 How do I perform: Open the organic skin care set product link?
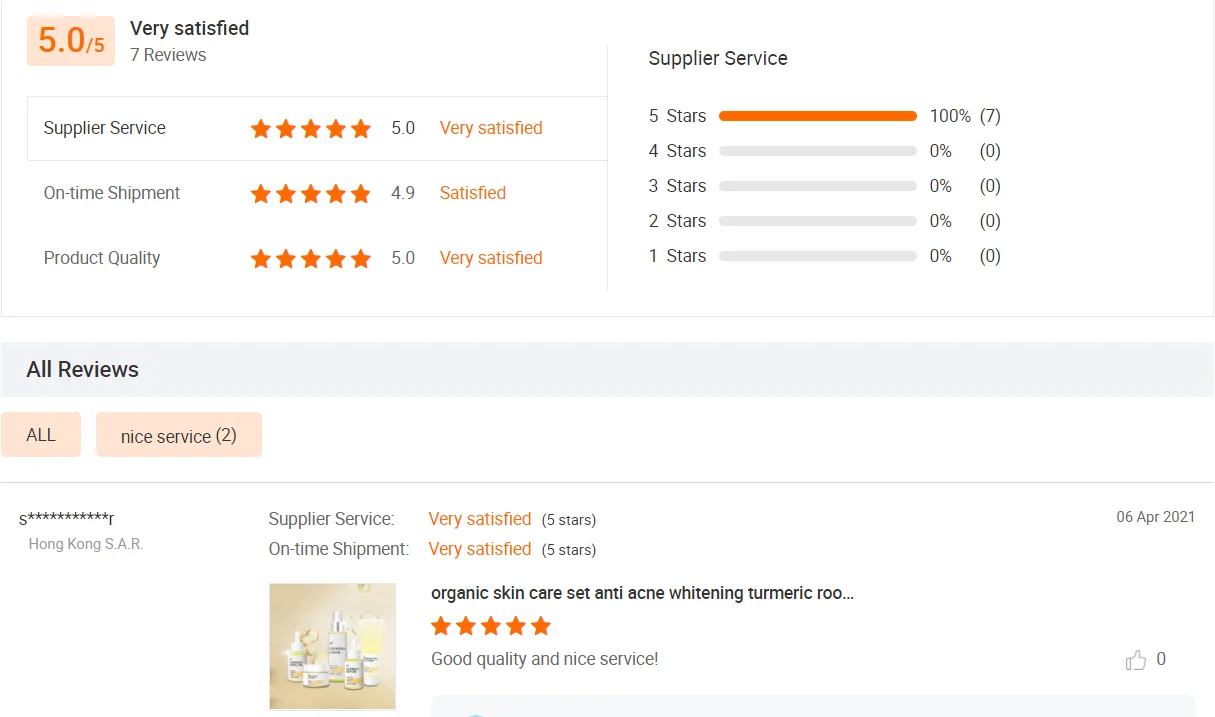click(x=642, y=593)
